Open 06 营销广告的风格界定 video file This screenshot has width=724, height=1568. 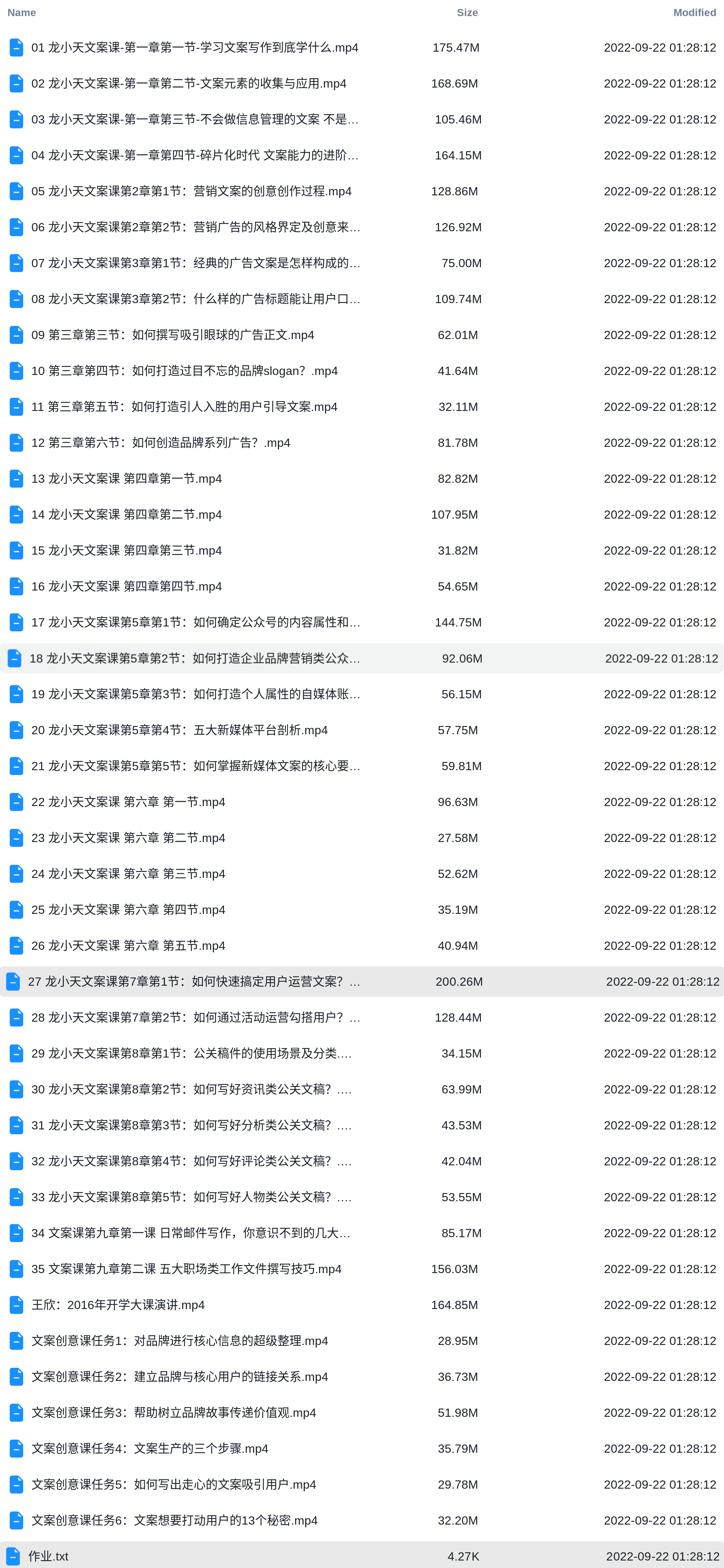click(196, 227)
